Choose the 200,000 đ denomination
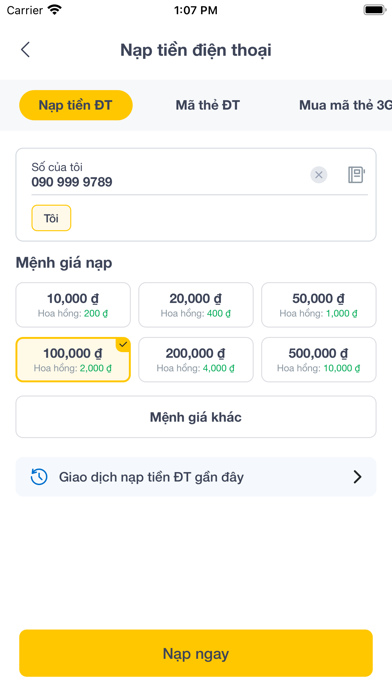Image resolution: width=392 pixels, height=696 pixels. [196, 360]
